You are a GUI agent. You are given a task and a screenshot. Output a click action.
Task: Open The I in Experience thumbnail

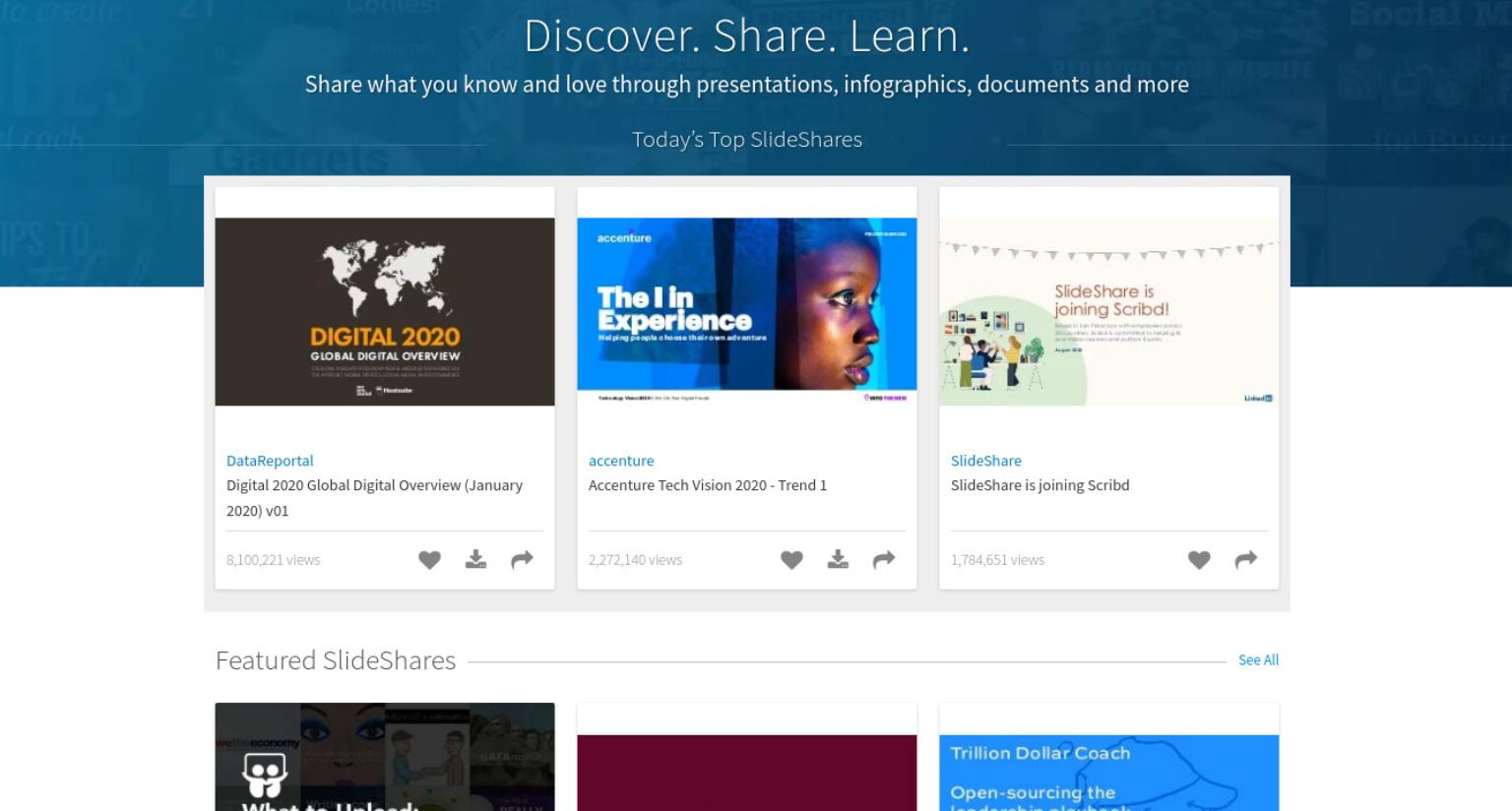coord(747,312)
